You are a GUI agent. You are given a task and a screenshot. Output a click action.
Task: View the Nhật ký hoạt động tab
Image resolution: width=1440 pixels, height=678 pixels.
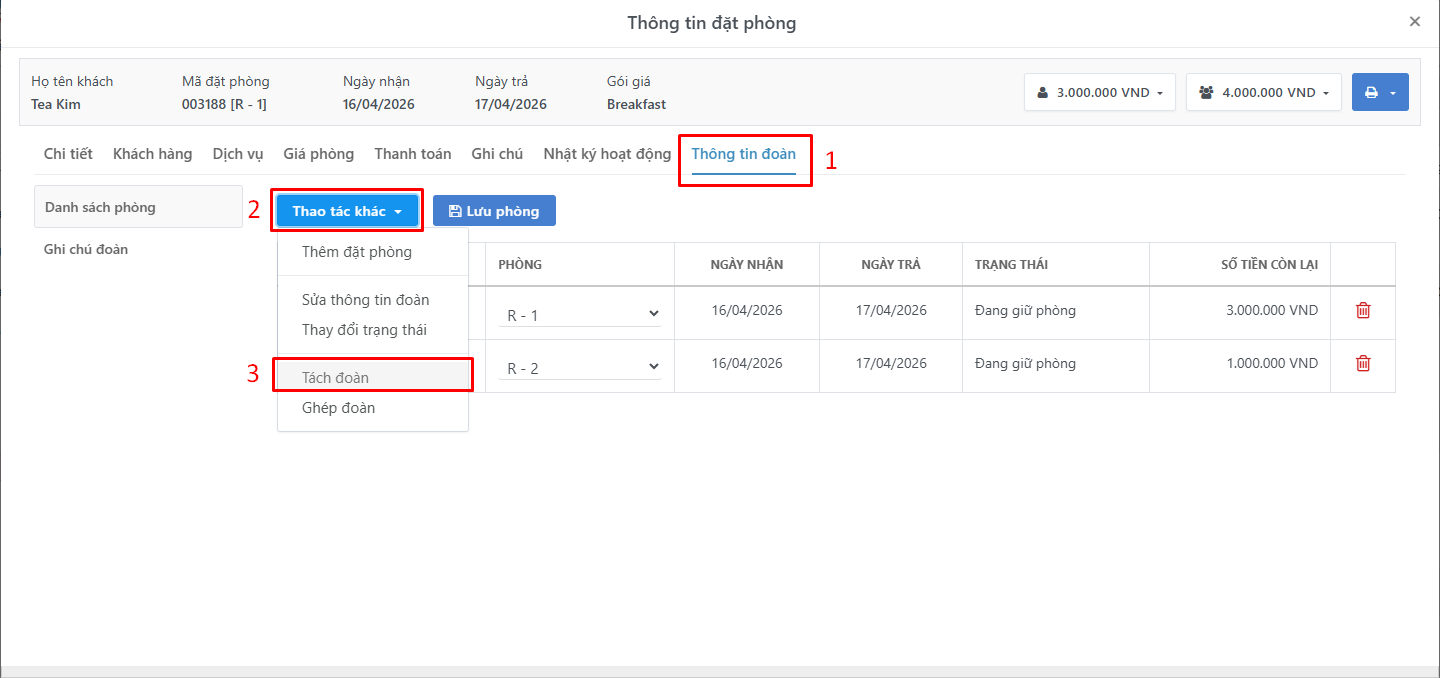click(607, 154)
